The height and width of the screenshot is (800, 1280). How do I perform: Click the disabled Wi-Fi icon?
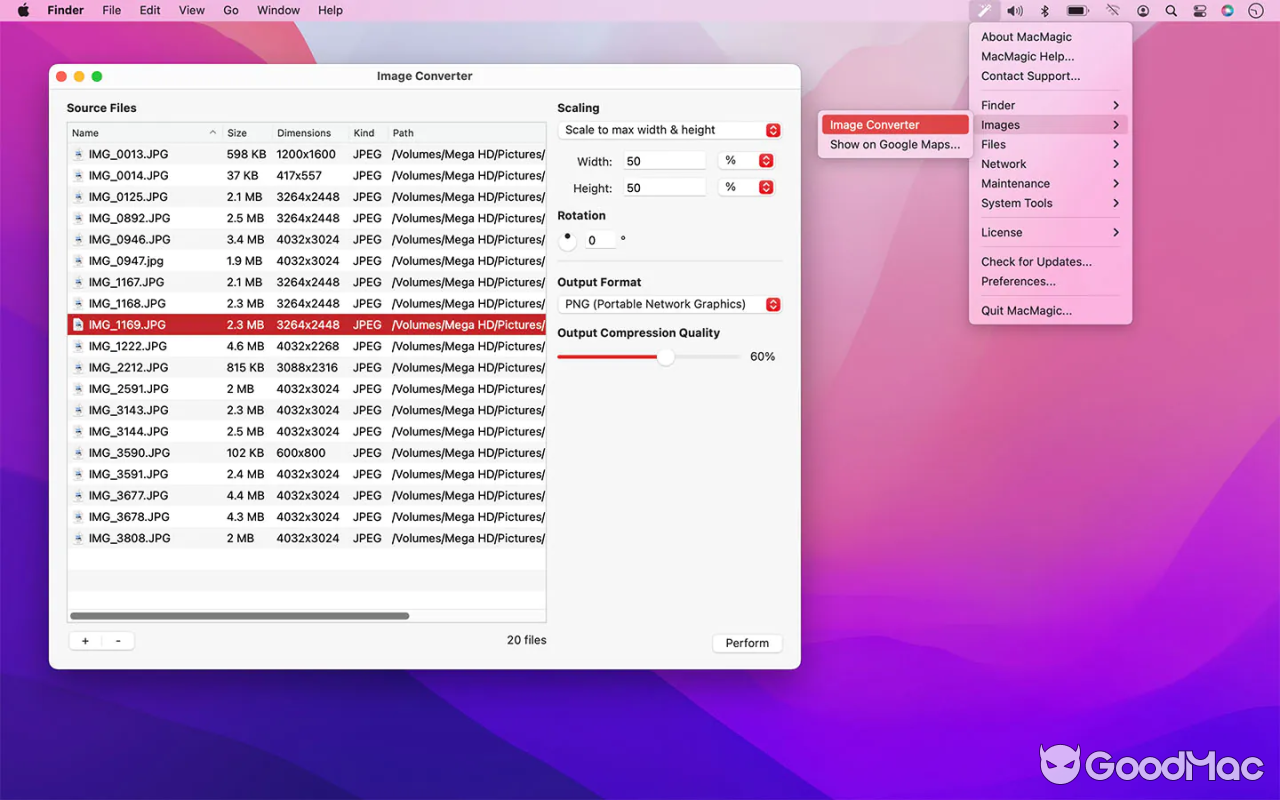(x=1112, y=10)
